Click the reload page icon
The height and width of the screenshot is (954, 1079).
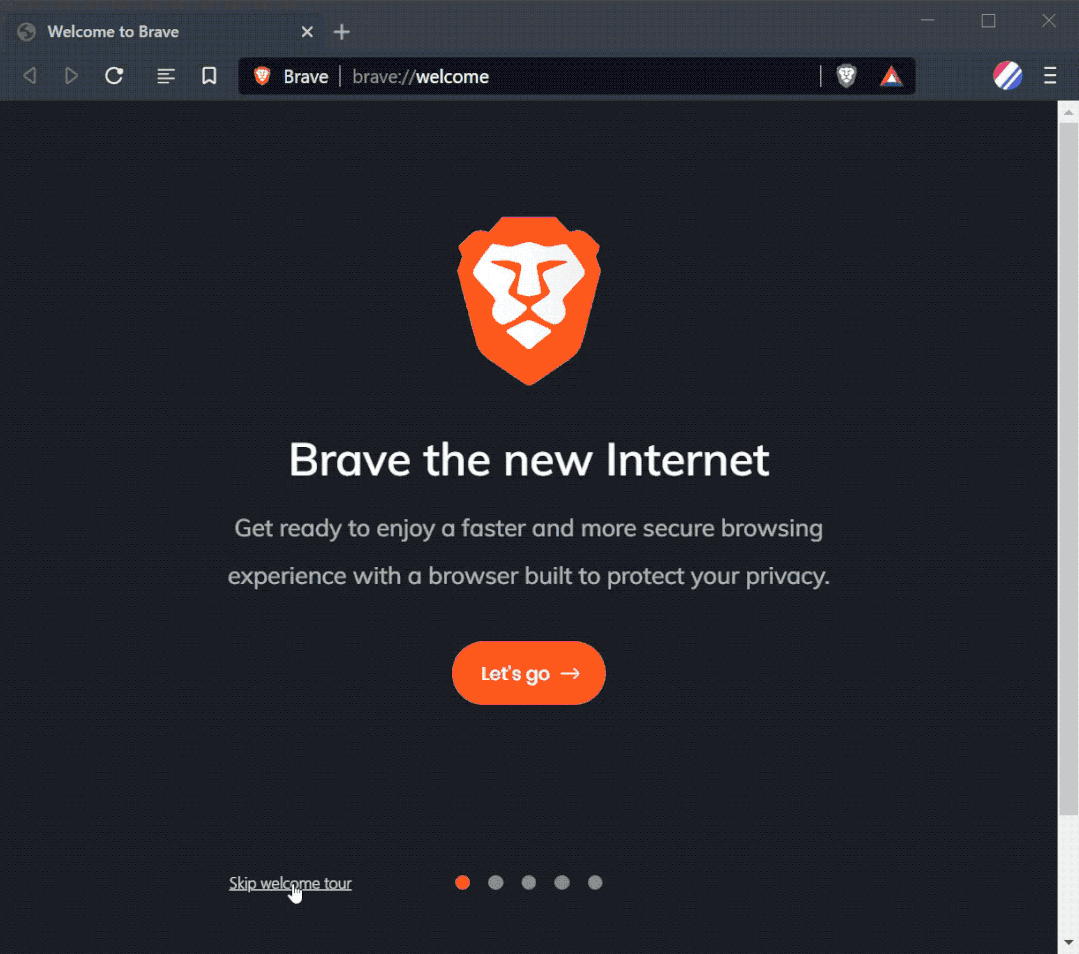coord(114,76)
